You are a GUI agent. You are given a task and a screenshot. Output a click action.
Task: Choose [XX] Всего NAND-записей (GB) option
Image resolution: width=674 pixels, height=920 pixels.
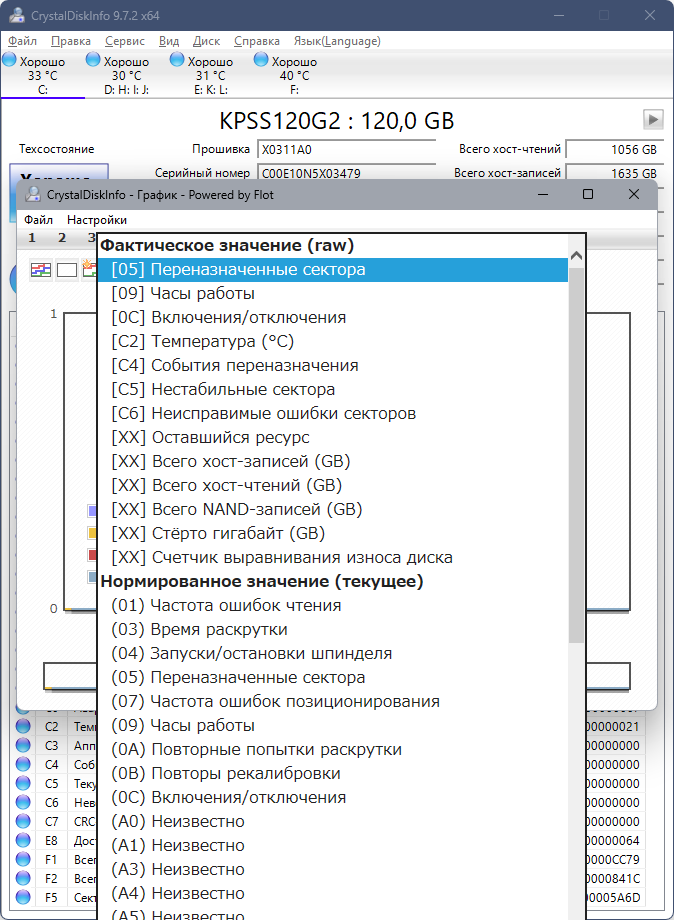[333, 509]
